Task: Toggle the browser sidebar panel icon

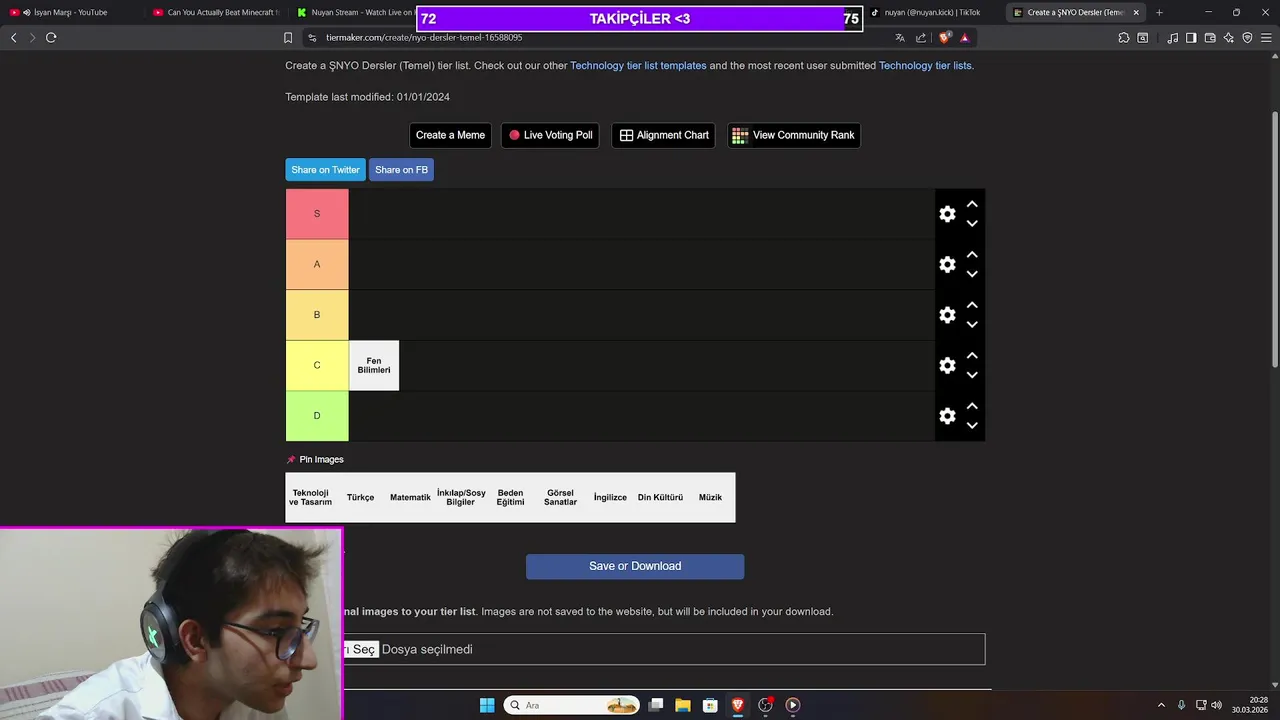Action: click(1191, 38)
